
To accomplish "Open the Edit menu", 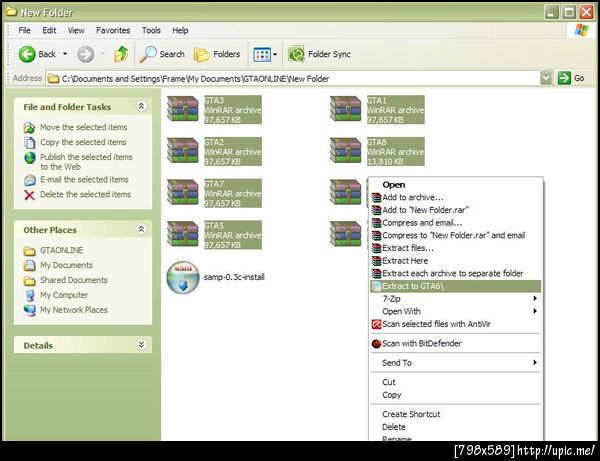I will pos(49,30).
